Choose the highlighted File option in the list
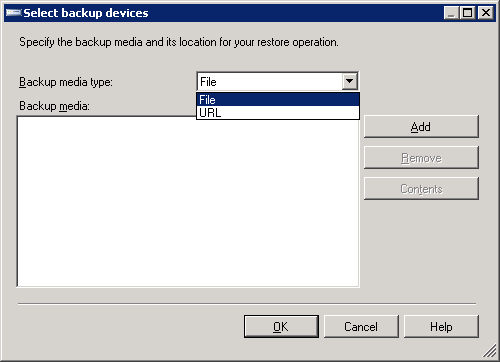 [278, 99]
